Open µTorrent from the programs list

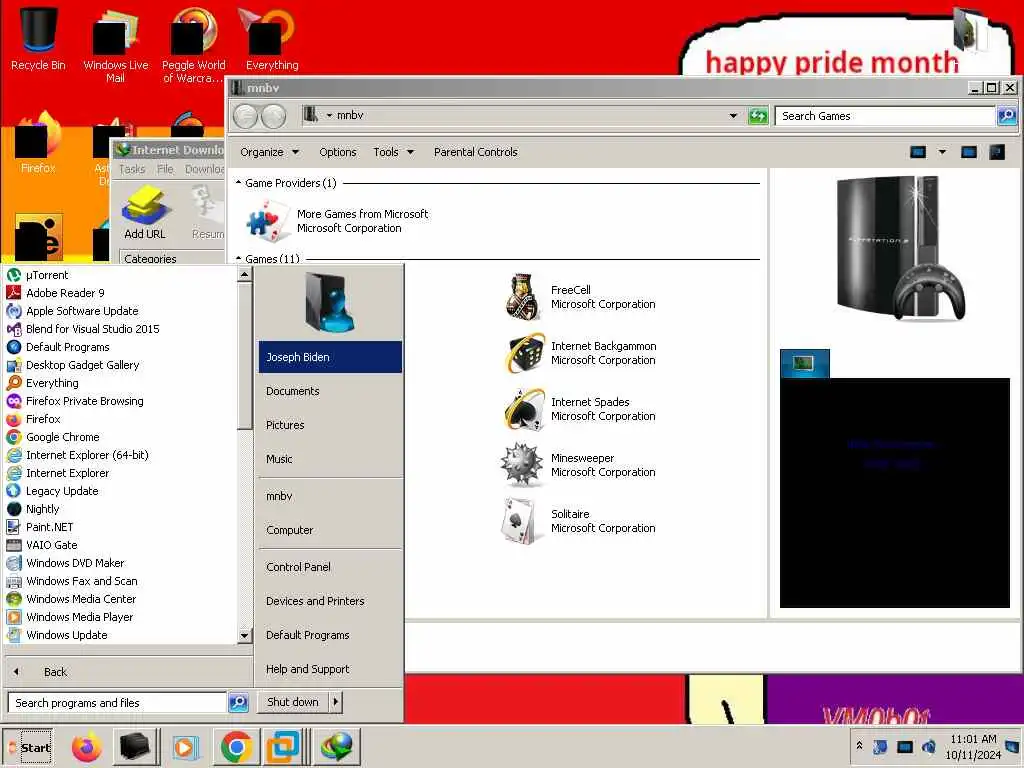pyautogui.click(x=47, y=275)
